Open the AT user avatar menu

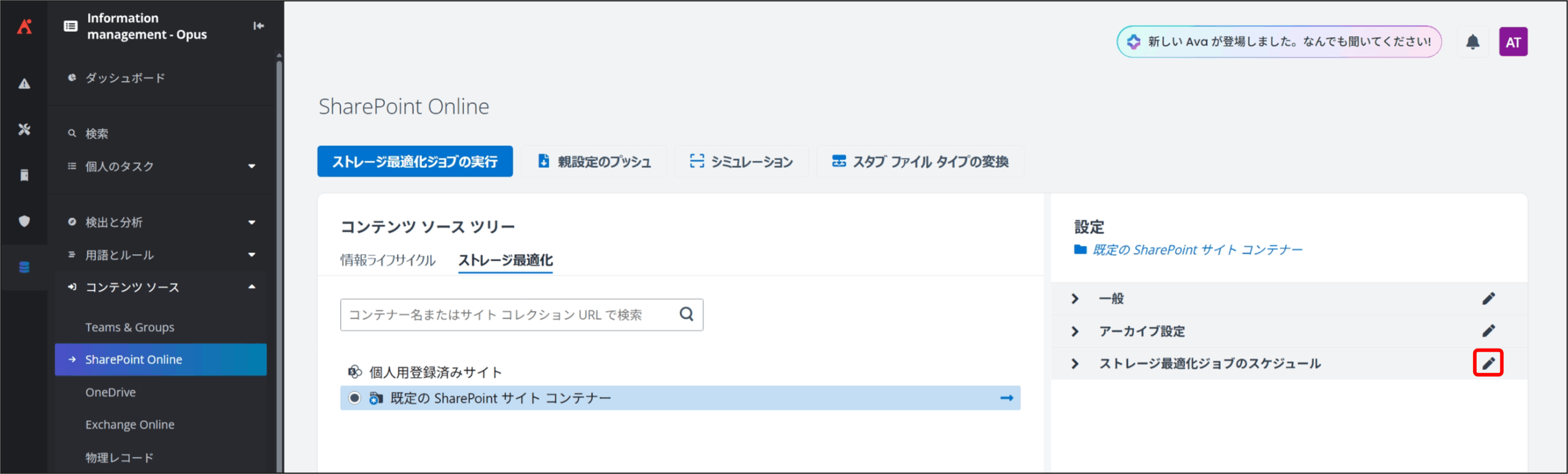pos(1512,42)
